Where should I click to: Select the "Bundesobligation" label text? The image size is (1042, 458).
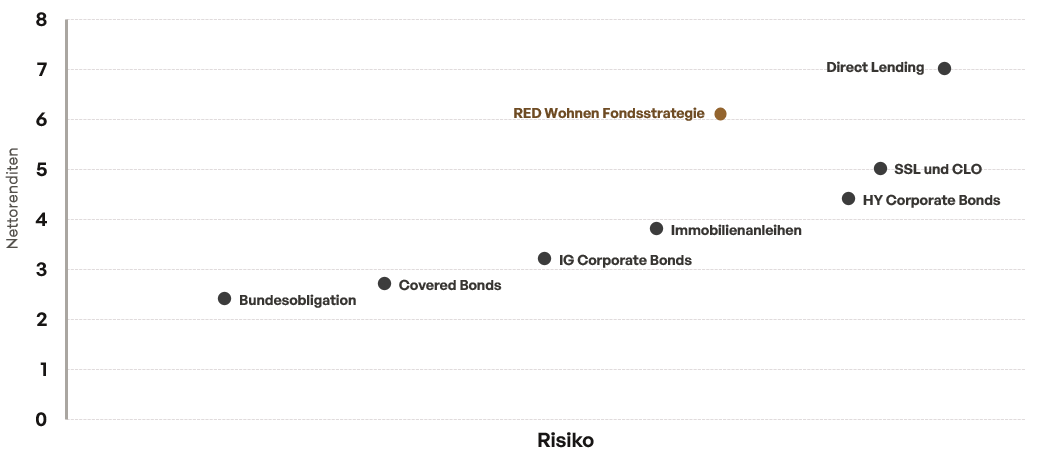pos(297,301)
